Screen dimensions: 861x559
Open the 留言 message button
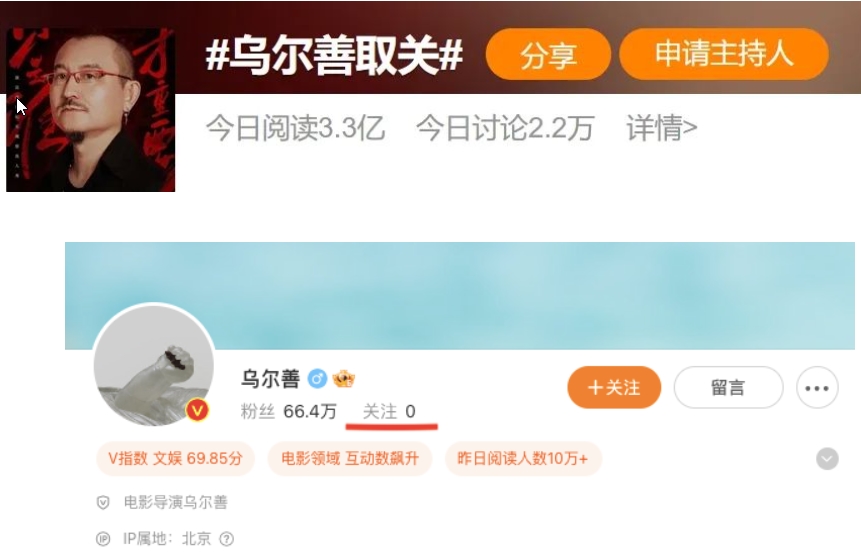728,388
